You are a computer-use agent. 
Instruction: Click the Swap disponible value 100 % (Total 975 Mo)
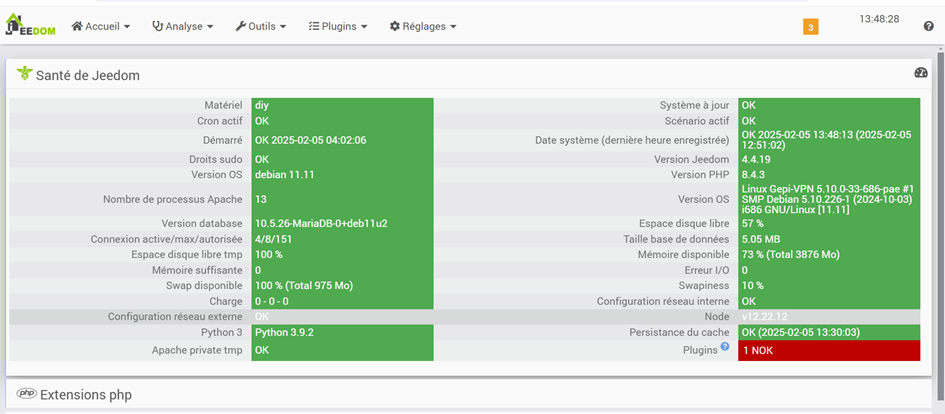click(x=304, y=286)
